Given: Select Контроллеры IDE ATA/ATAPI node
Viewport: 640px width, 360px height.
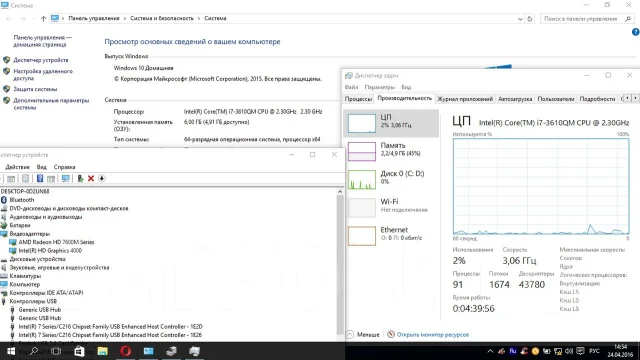Looking at the screenshot, I should 46,293.
